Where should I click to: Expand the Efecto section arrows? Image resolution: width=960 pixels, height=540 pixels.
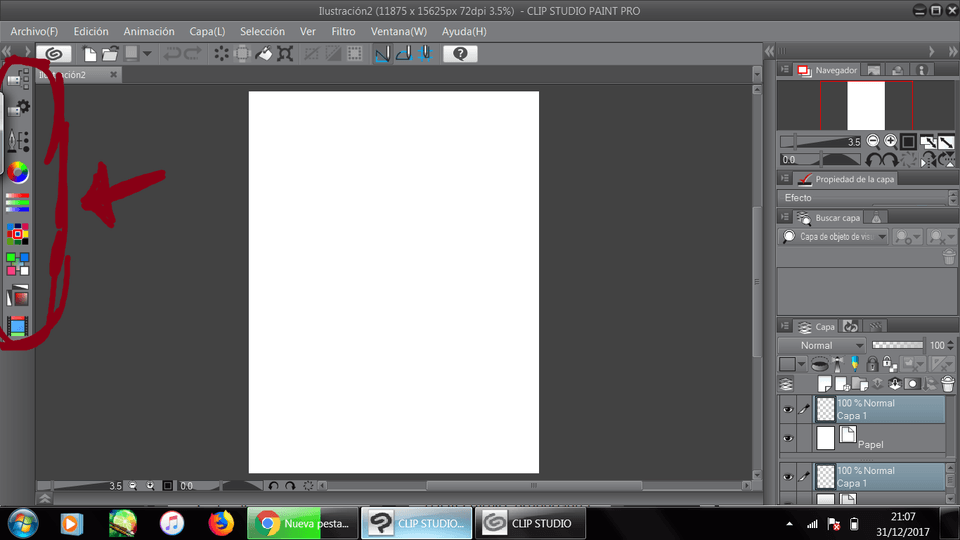953,198
